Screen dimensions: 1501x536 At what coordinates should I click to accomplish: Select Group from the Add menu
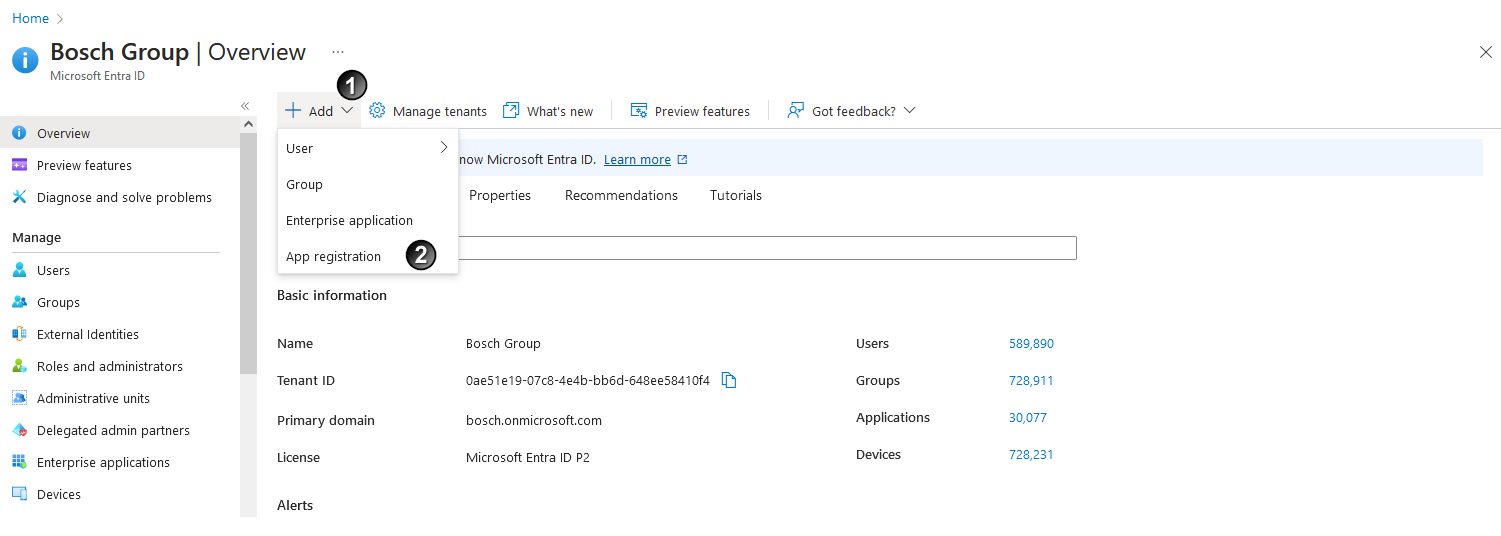368,184
